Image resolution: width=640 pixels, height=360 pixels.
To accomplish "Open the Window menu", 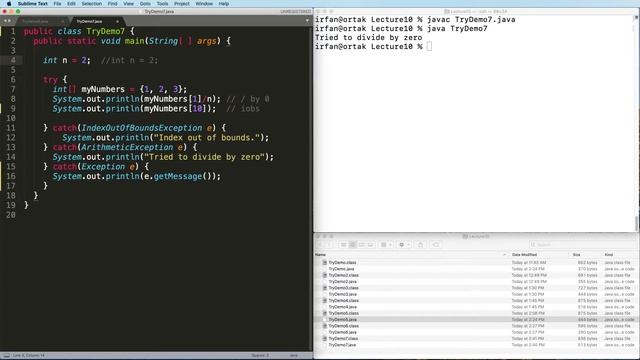I will tap(204, 4).
